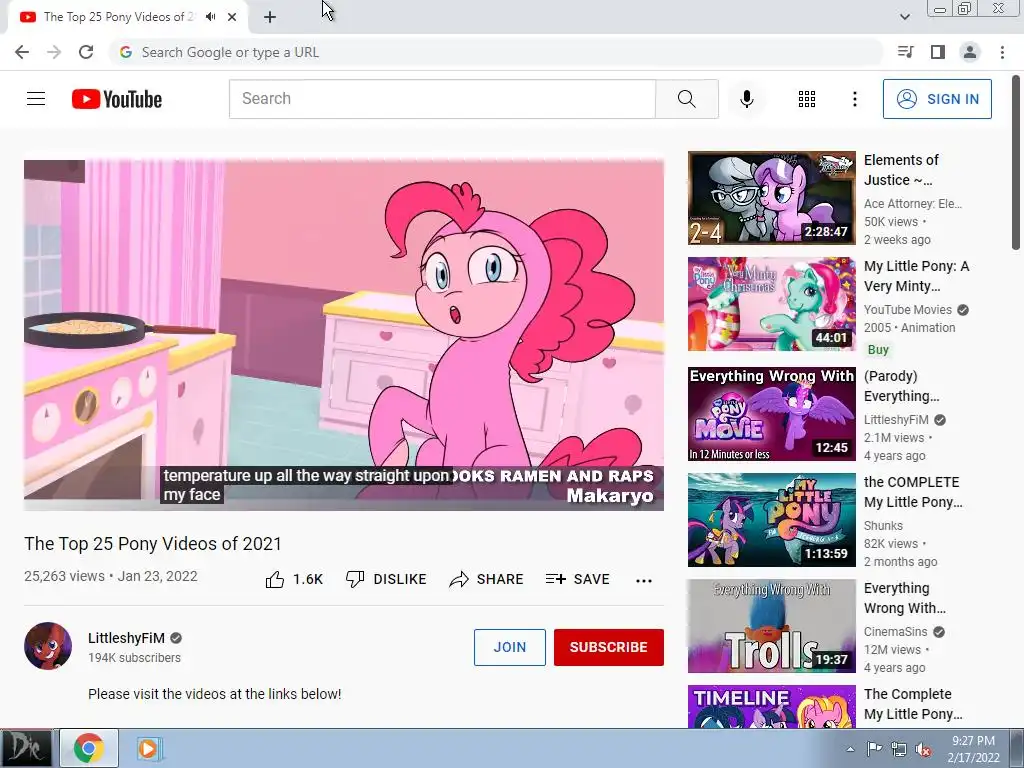Open '(Parody) Everything...' video title
Image resolution: width=1024 pixels, height=768 pixels.
point(901,386)
